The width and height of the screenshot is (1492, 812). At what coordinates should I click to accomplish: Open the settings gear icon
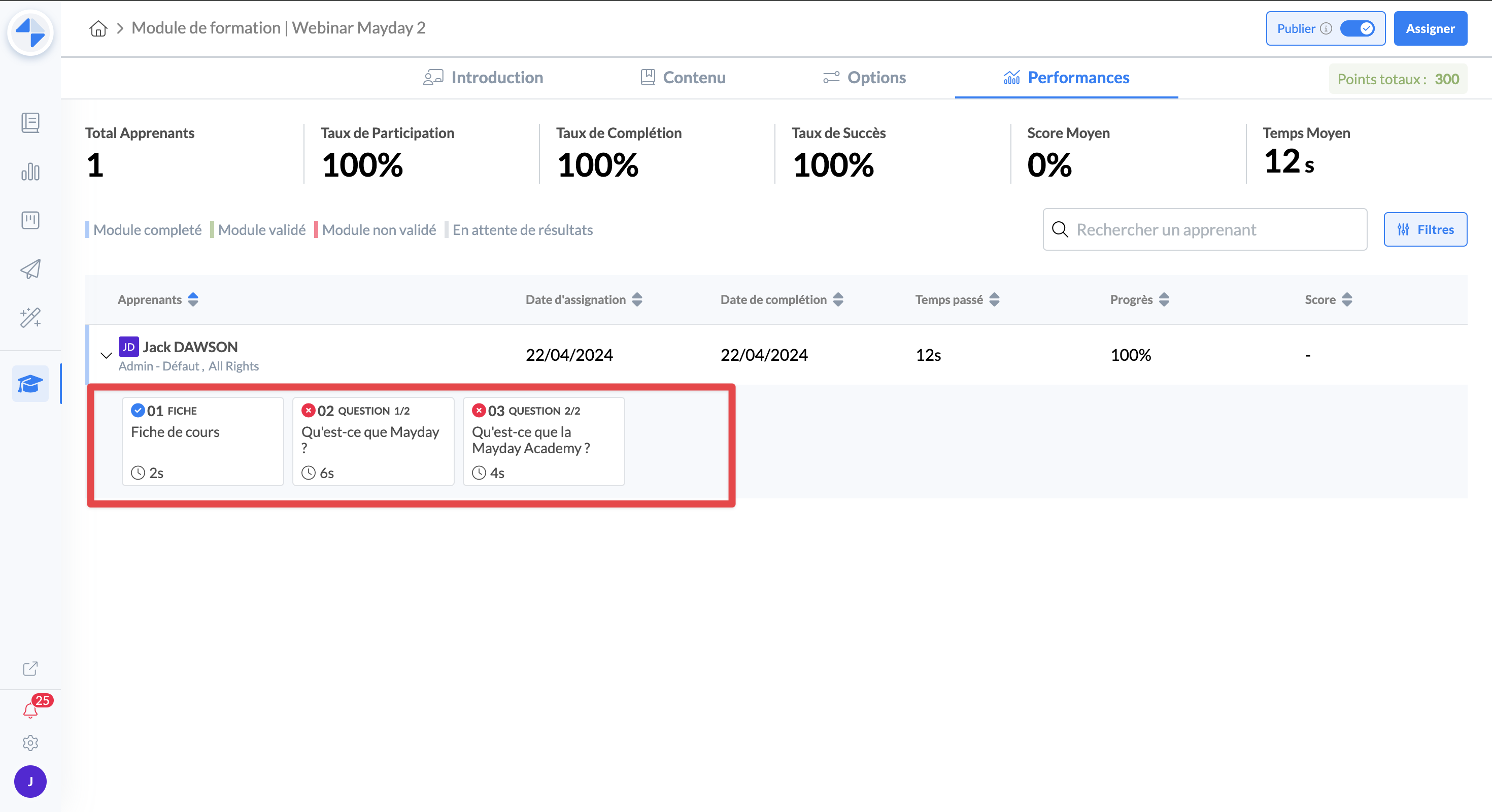point(30,743)
